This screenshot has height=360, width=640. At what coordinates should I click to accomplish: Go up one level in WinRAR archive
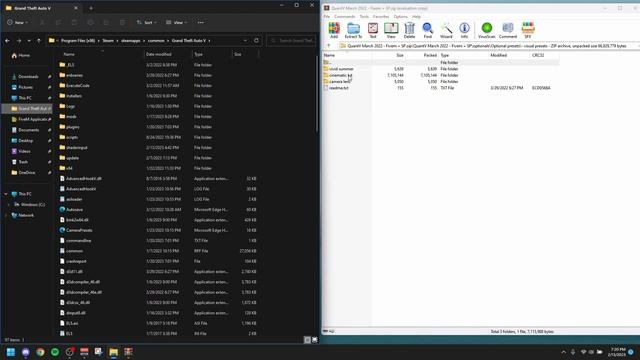329,46
